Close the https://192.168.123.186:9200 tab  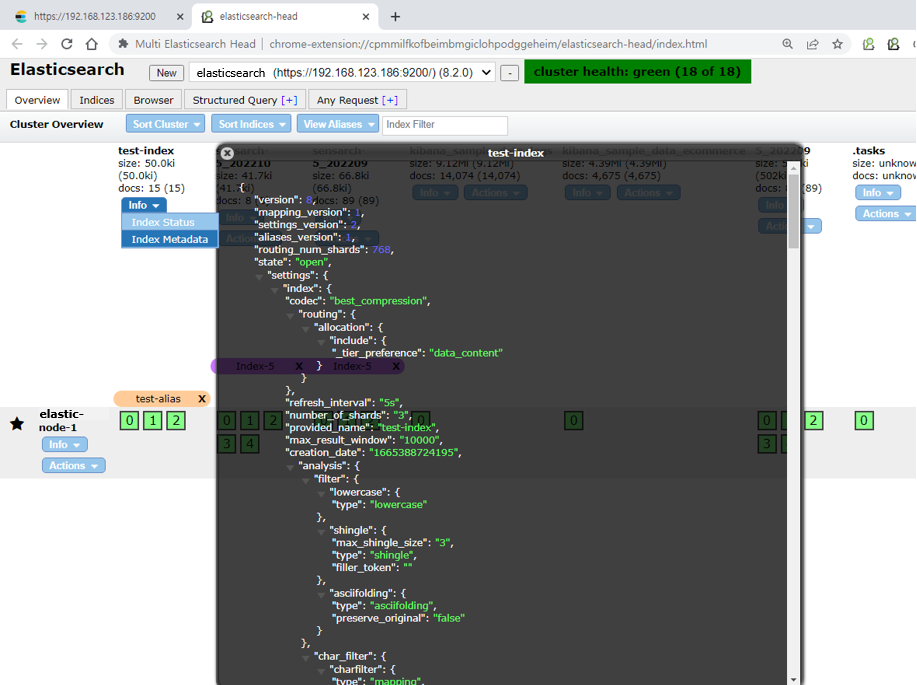[180, 16]
